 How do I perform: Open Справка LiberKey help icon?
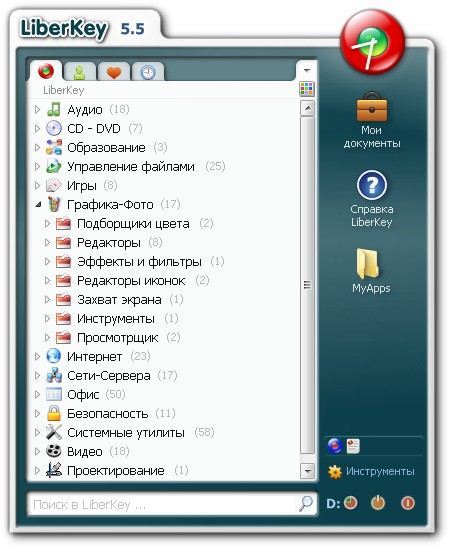click(x=372, y=185)
